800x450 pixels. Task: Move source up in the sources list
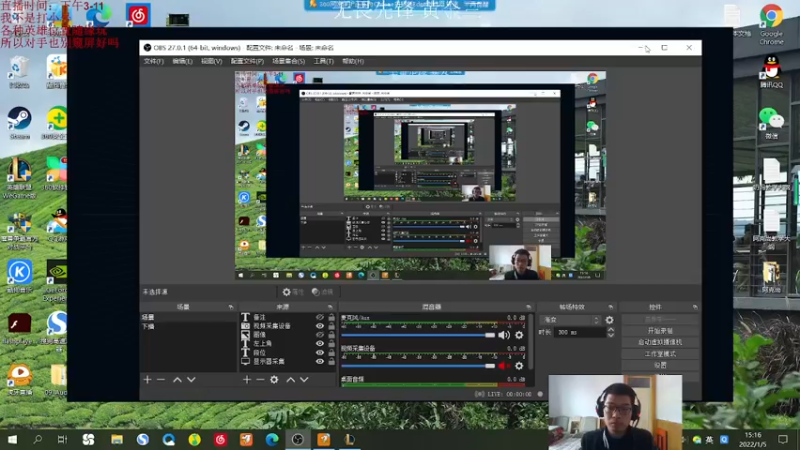pos(290,380)
